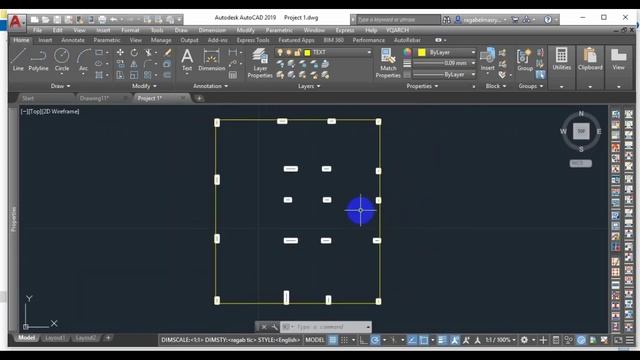The image size is (640, 360).
Task: Toggle Clean Screen mode
Action: pyautogui.click(x=618, y=340)
